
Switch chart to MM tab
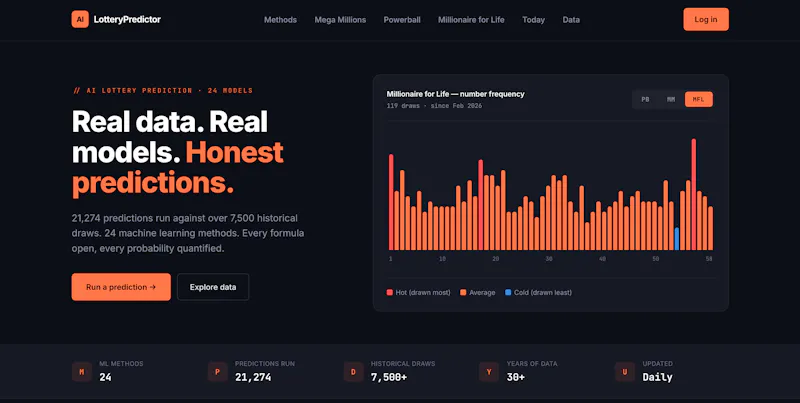pyautogui.click(x=671, y=99)
